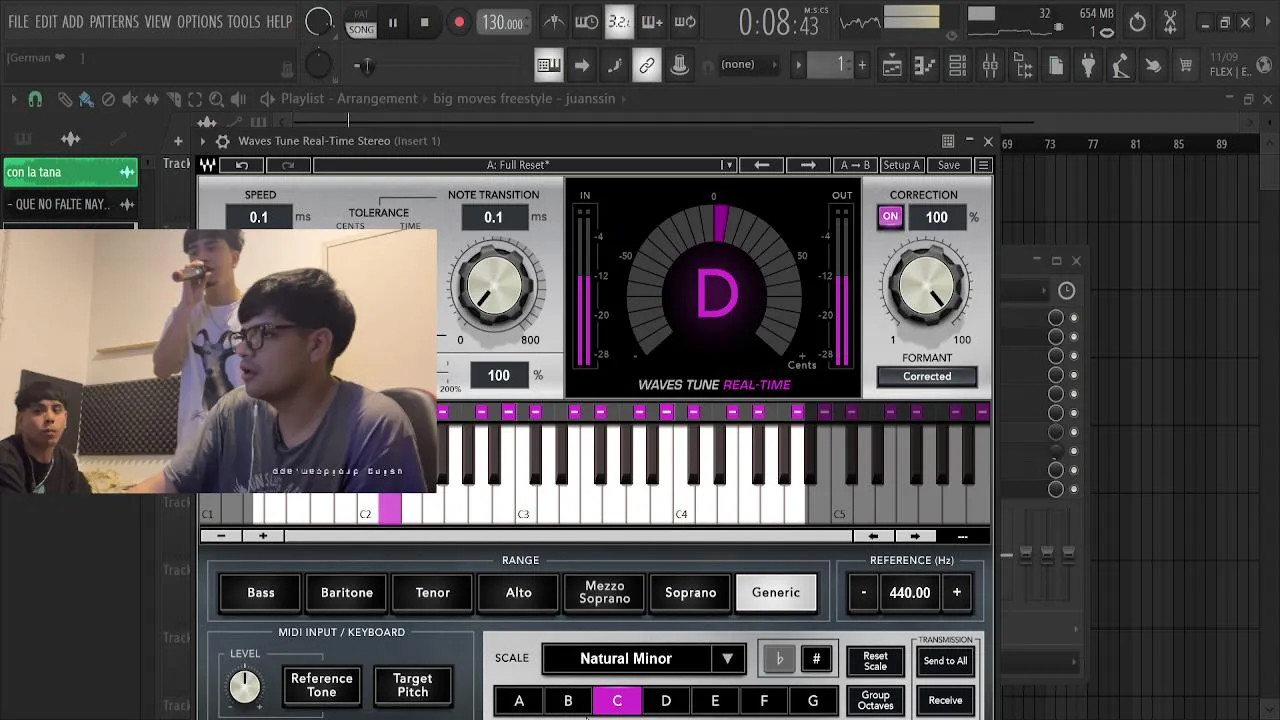Open the ADD menu
Image resolution: width=1280 pixels, height=720 pixels.
(73, 21)
